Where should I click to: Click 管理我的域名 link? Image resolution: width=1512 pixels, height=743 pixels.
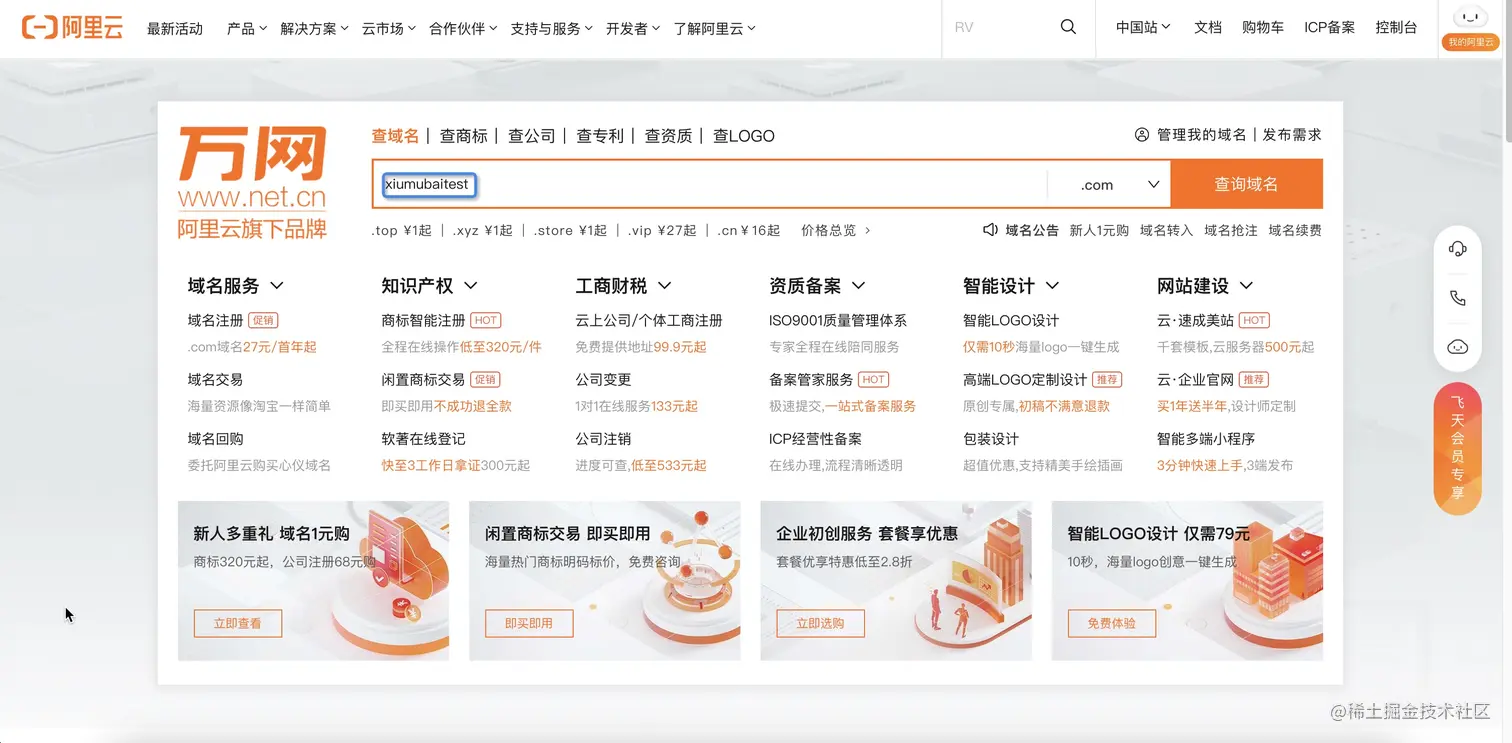pyautogui.click(x=1201, y=135)
